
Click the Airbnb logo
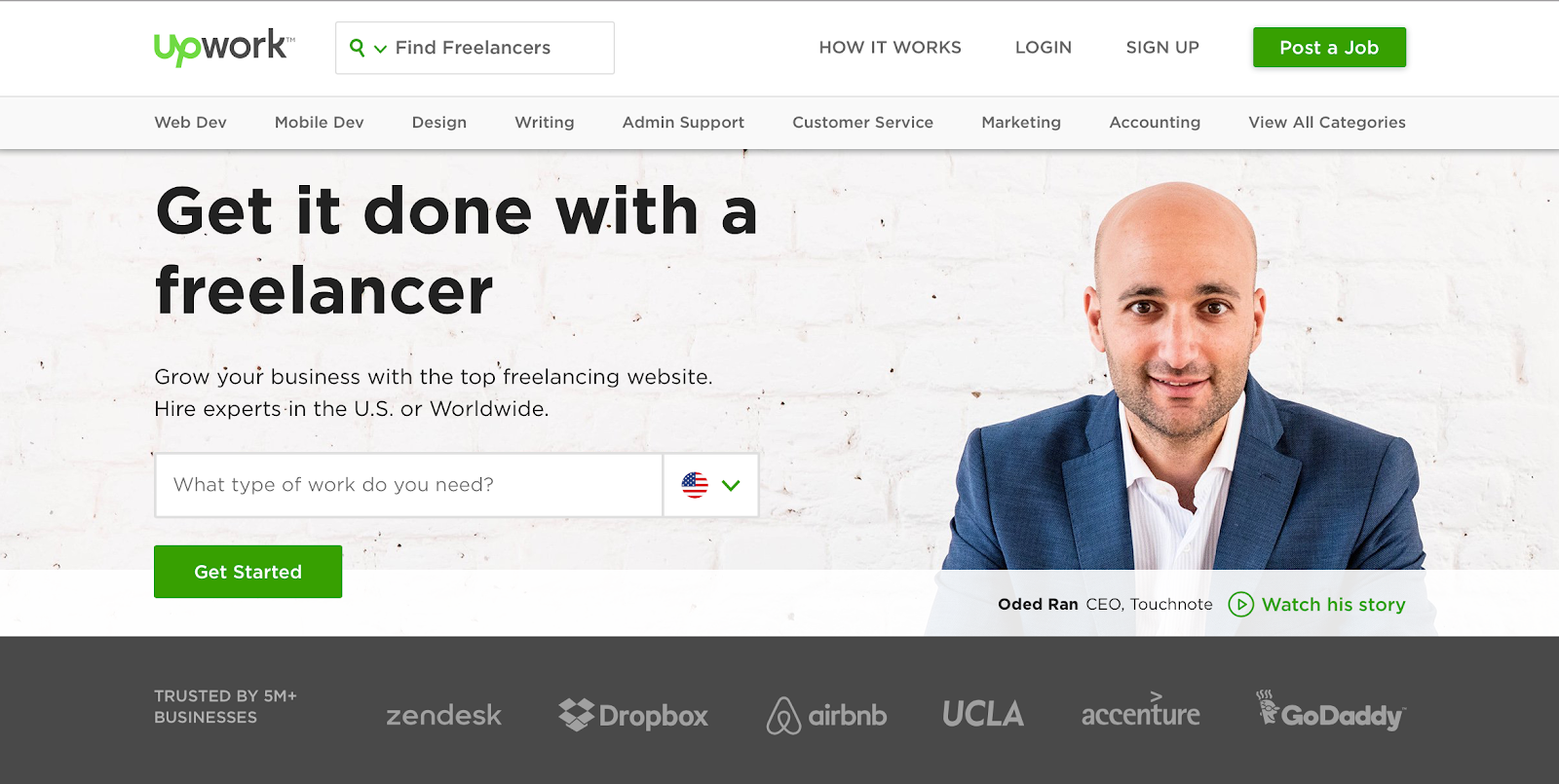click(x=826, y=716)
